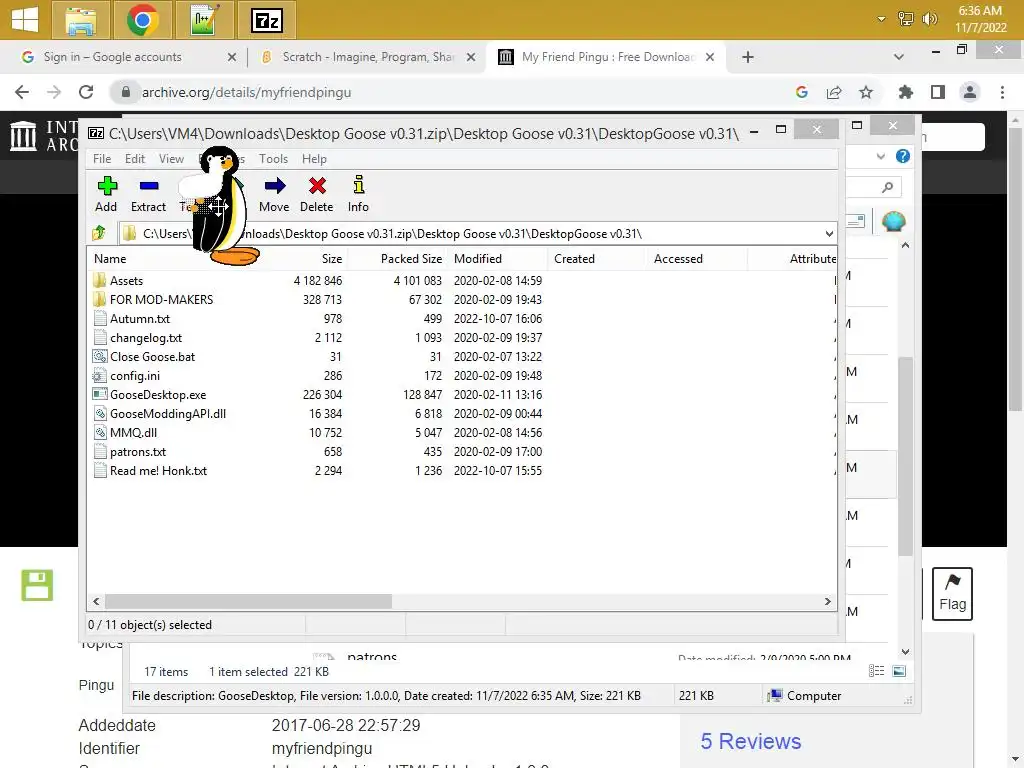The height and width of the screenshot is (768, 1024).
Task: Select Read me! Honk.txt file
Action: [x=158, y=471]
